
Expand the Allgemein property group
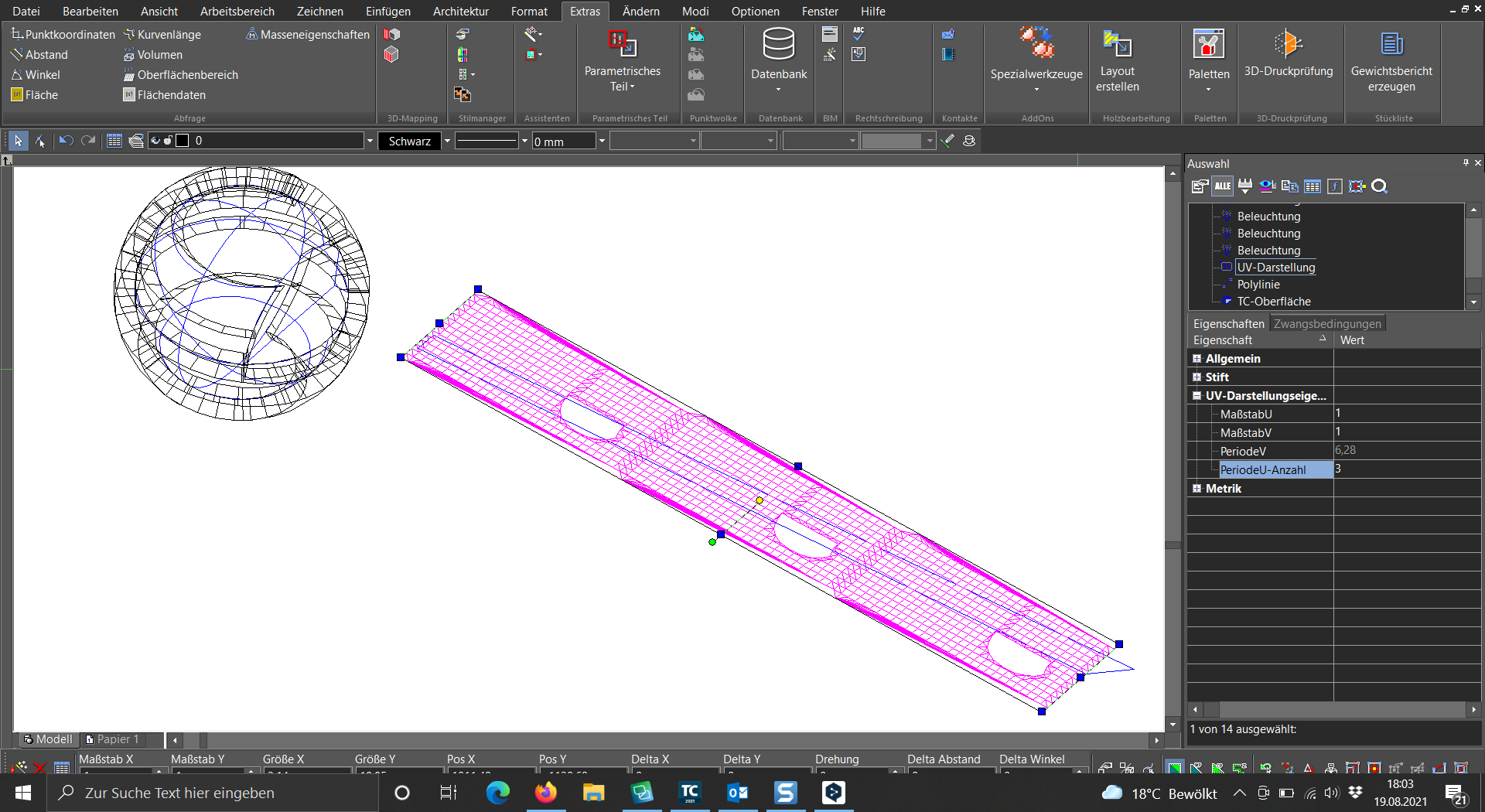[x=1197, y=358]
